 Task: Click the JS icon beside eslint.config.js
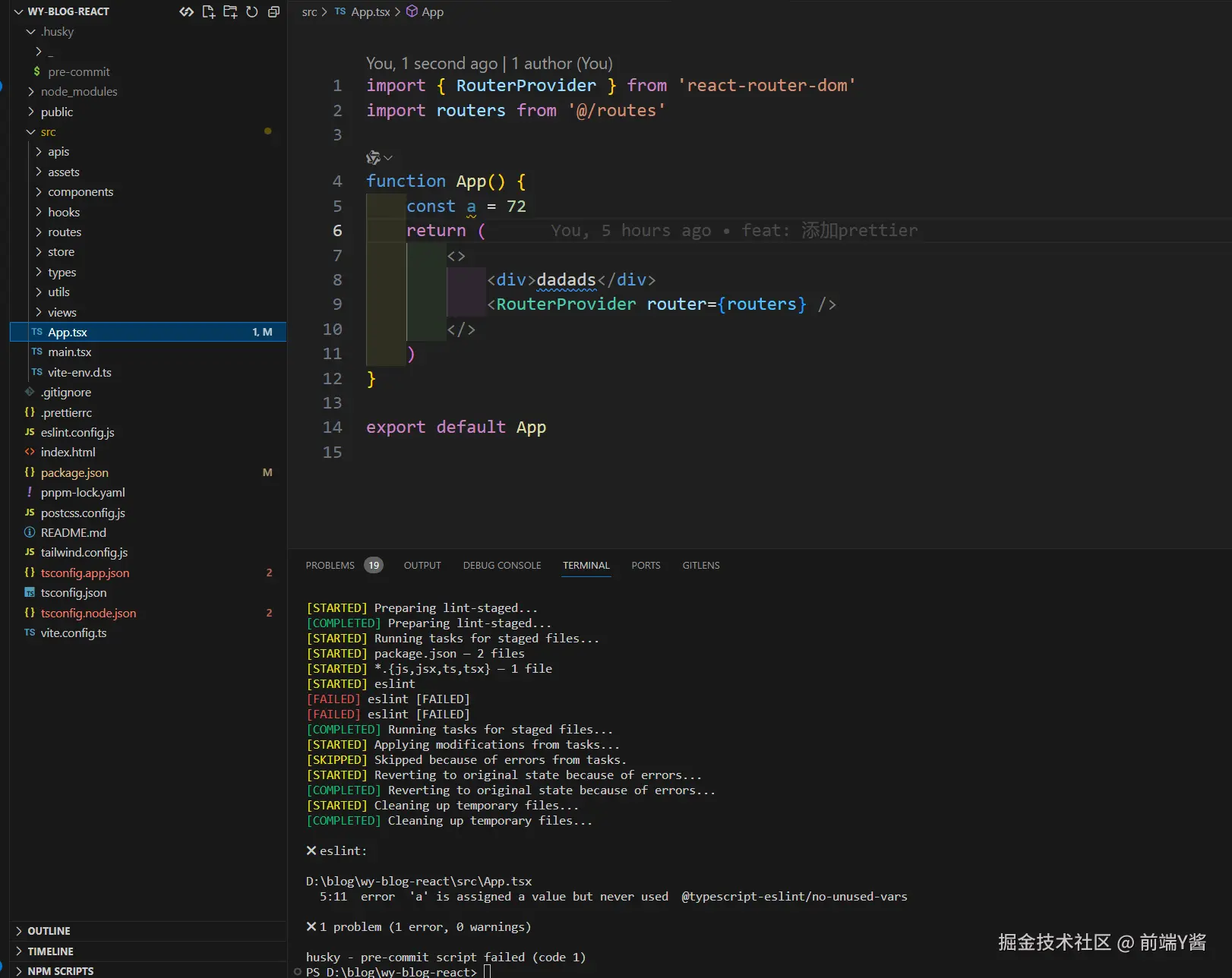click(x=30, y=432)
